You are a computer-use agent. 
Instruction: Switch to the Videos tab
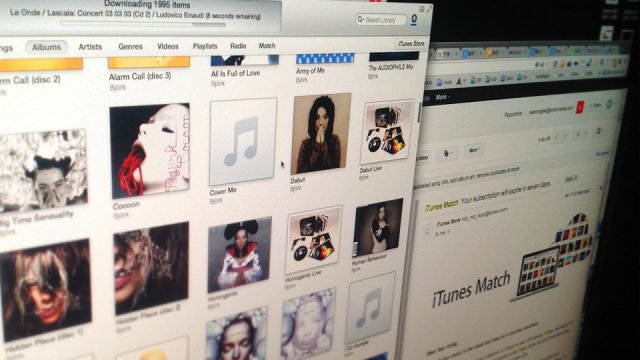(x=168, y=47)
